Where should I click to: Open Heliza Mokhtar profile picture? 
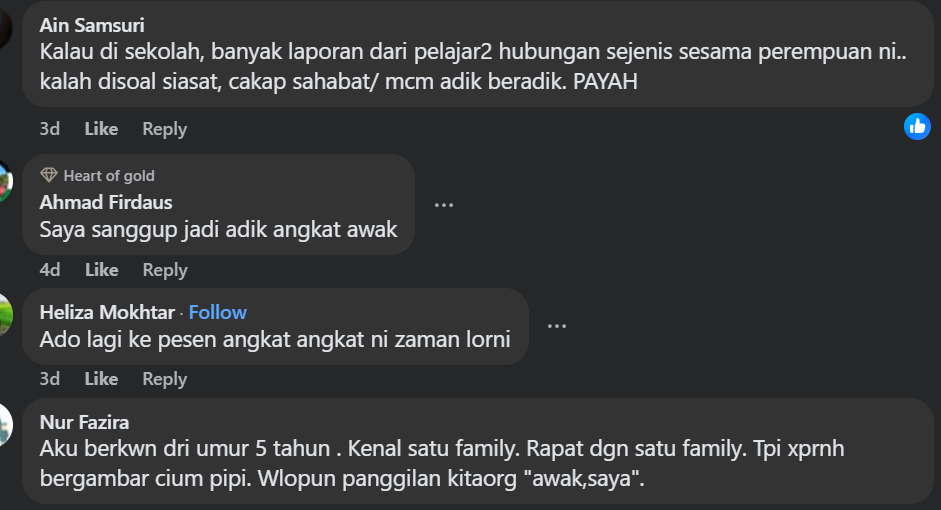coord(5,315)
